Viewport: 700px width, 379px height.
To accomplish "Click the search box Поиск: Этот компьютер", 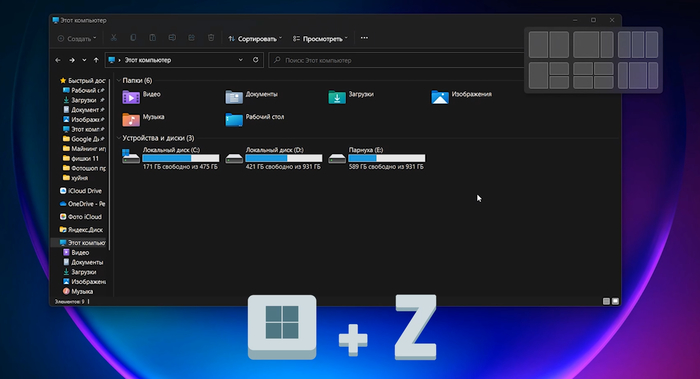I will pos(396,60).
